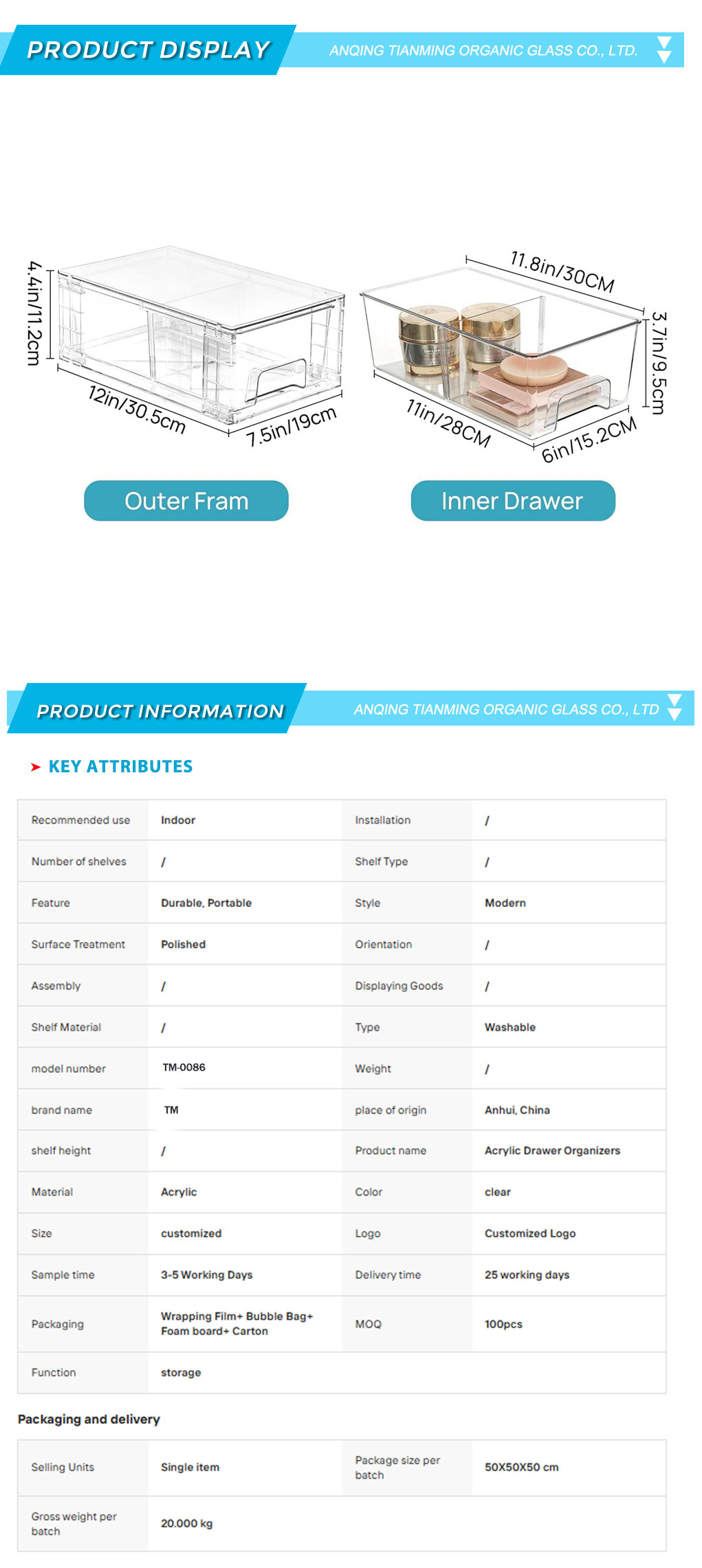Screen dimensions: 702x1568
Task: Click the double arrow icon beside PRODUCT DISPLAY banner
Action: pyautogui.click(x=664, y=50)
